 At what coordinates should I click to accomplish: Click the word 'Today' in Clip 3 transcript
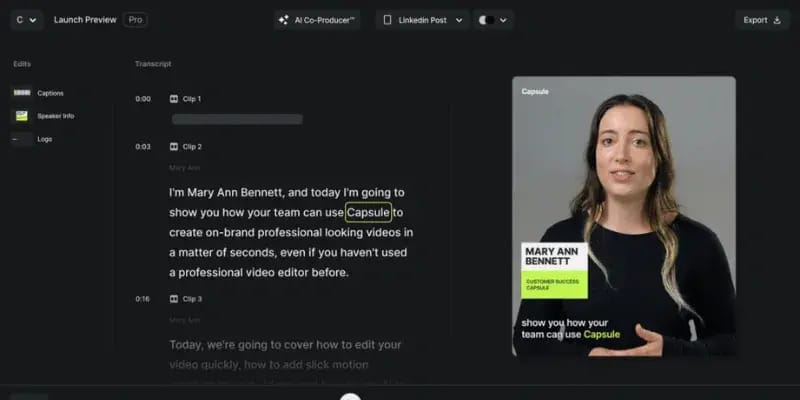(x=186, y=345)
